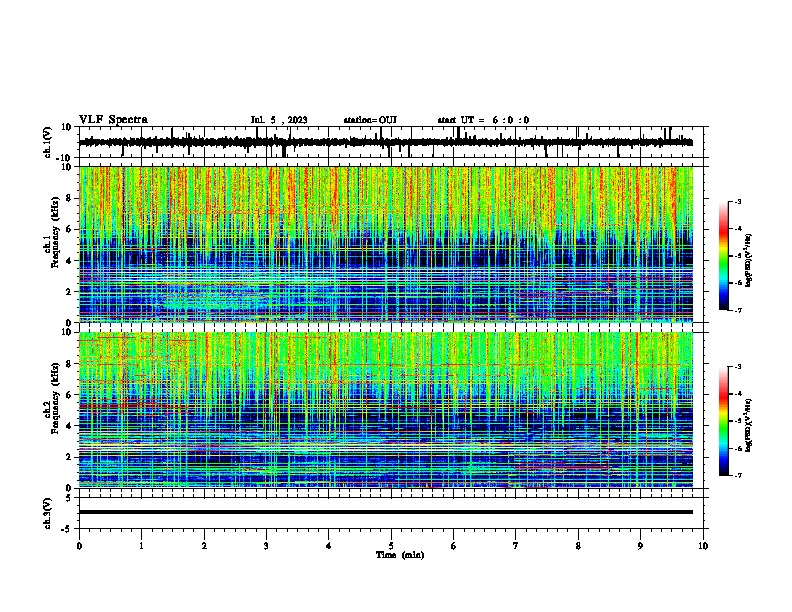
Task: Click the "-3" tick on ch.1 color bar
Action: (x=737, y=202)
